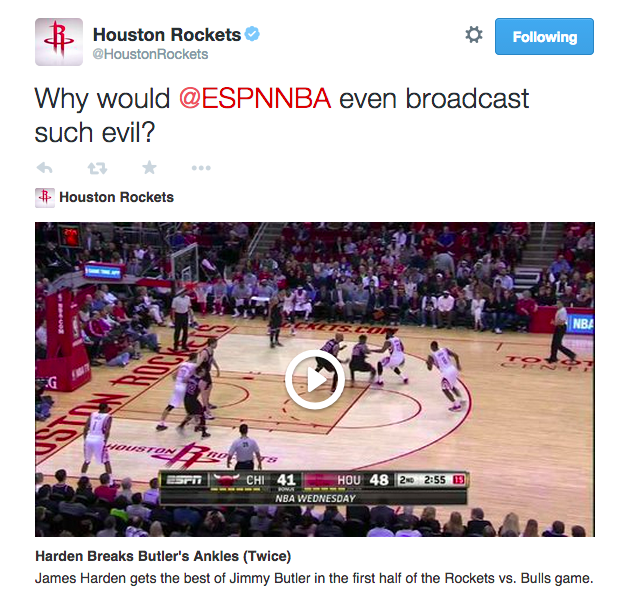The width and height of the screenshot is (624, 595).
Task: Click the small Rockets logo above video
Action: tap(45, 197)
